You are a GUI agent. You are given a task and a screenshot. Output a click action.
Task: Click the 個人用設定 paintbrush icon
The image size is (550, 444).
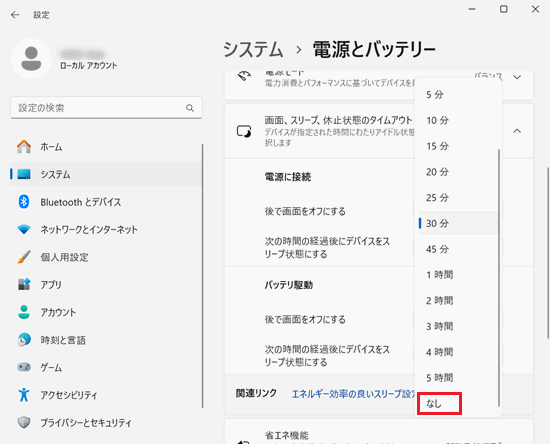coord(24,257)
